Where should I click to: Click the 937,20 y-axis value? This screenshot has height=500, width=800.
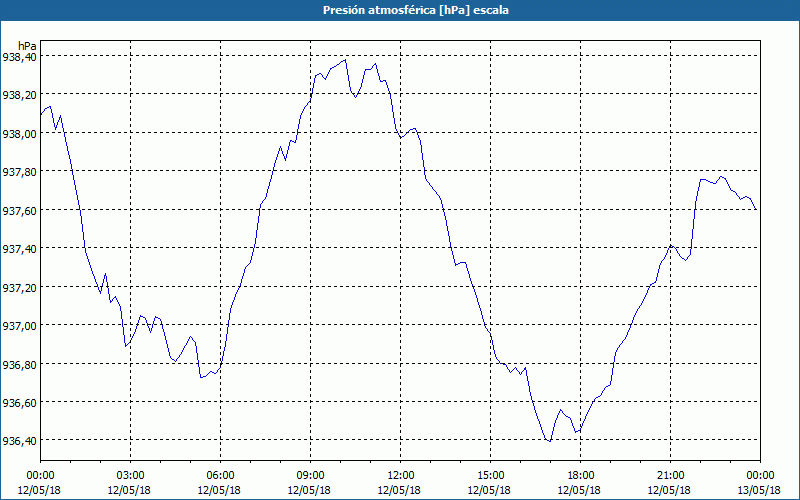pos(19,287)
